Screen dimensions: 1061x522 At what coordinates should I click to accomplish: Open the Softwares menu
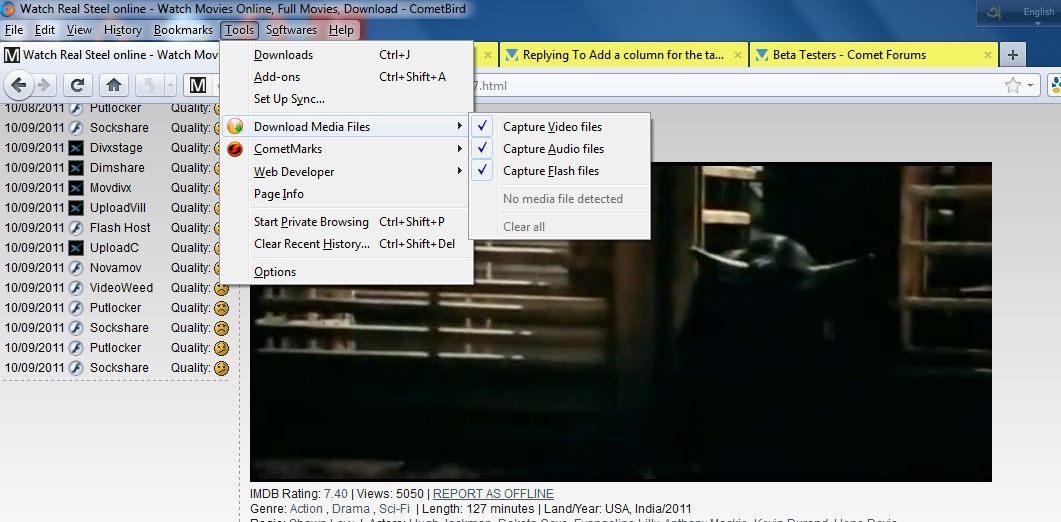(291, 30)
